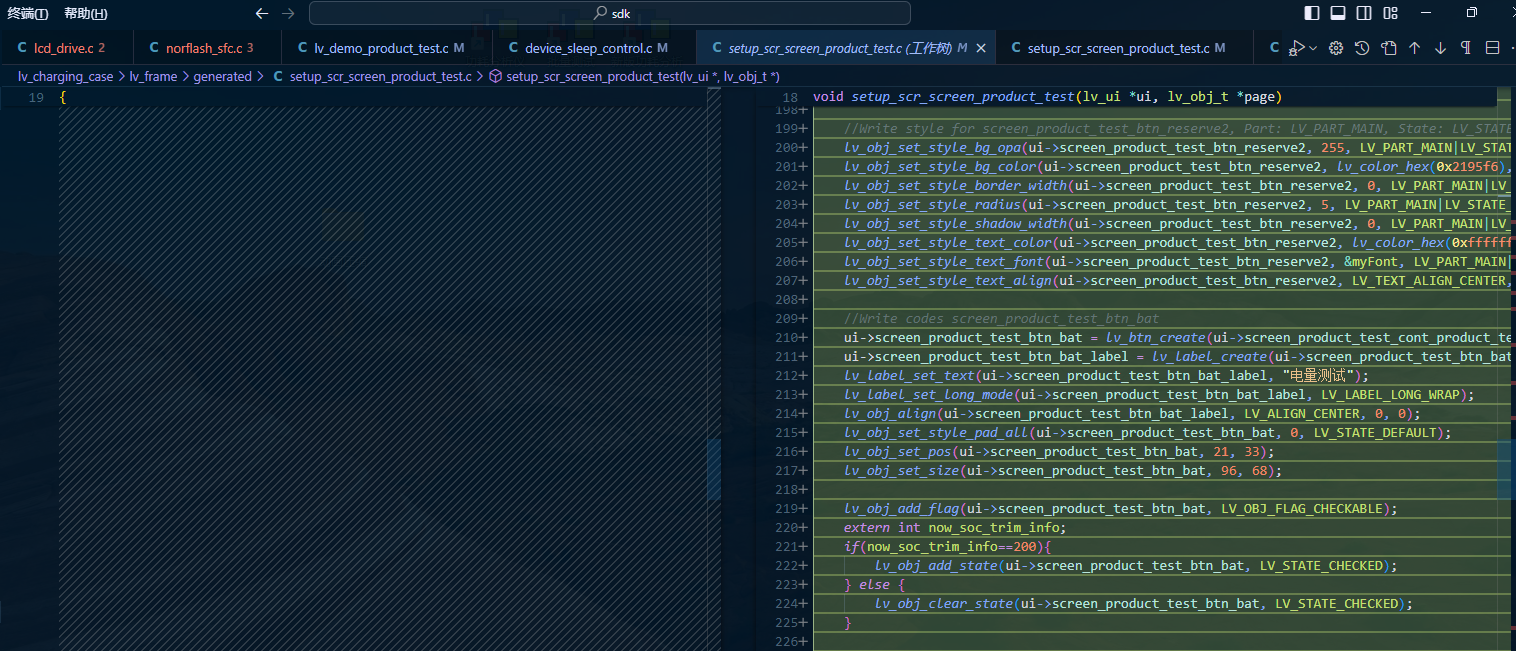Viewport: 1516px width, 651px height.
Task: Click the clock history icon in toolbar
Action: (x=1362, y=48)
